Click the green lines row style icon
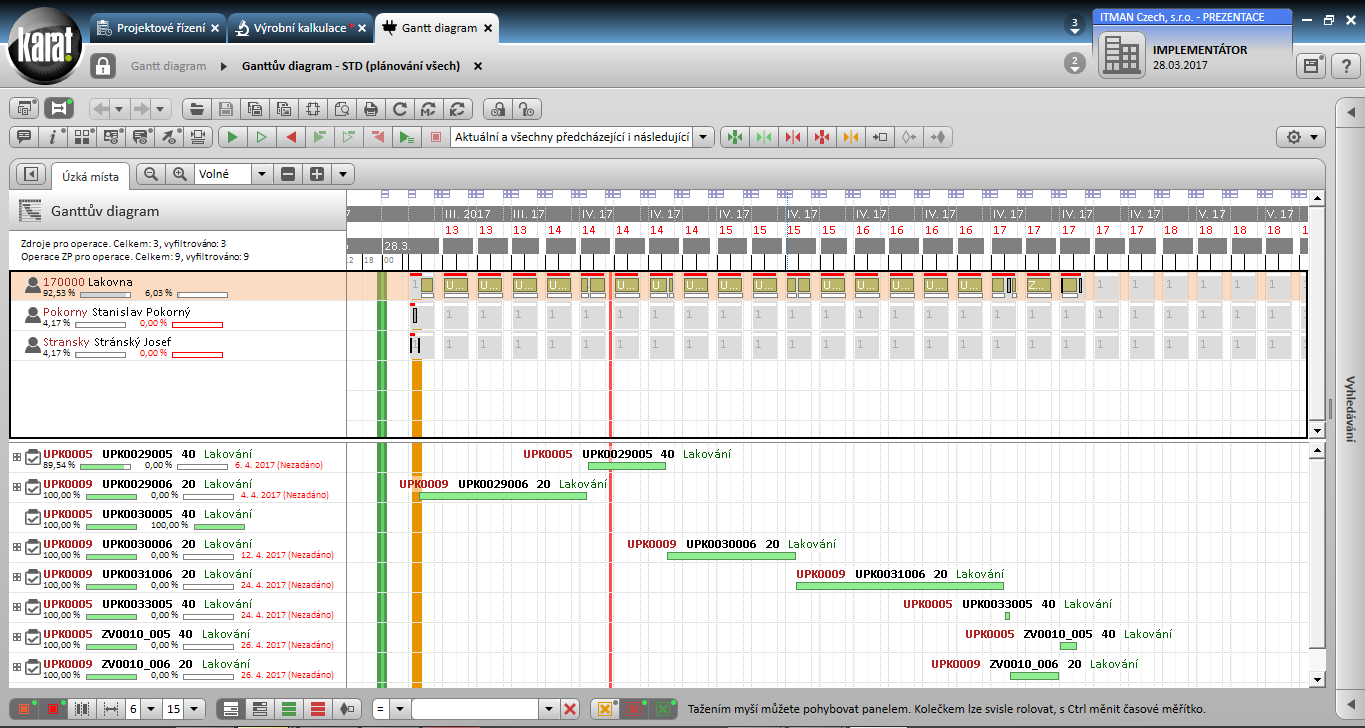 coord(289,709)
